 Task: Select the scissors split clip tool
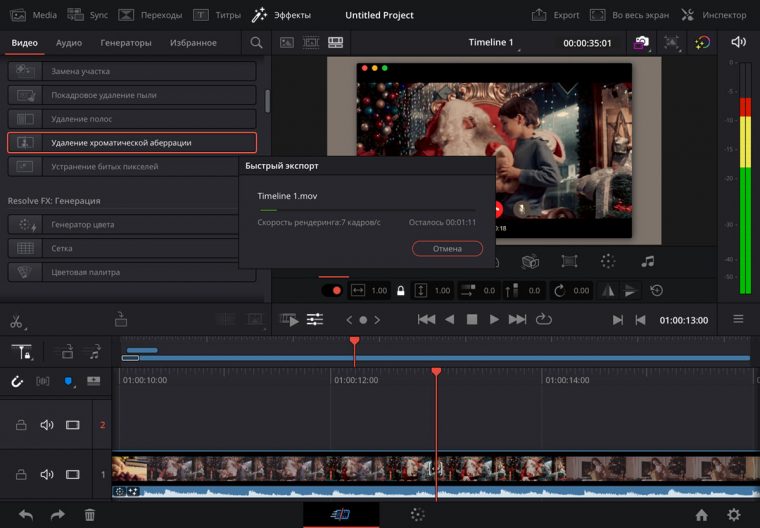(16, 321)
